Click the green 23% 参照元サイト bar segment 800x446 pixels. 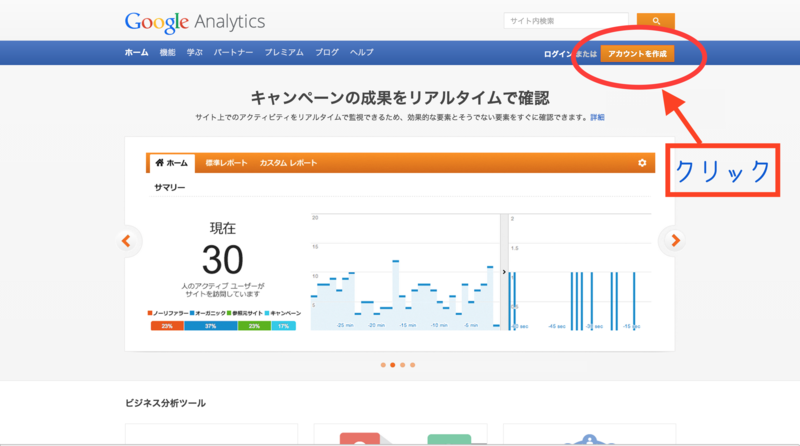254,326
